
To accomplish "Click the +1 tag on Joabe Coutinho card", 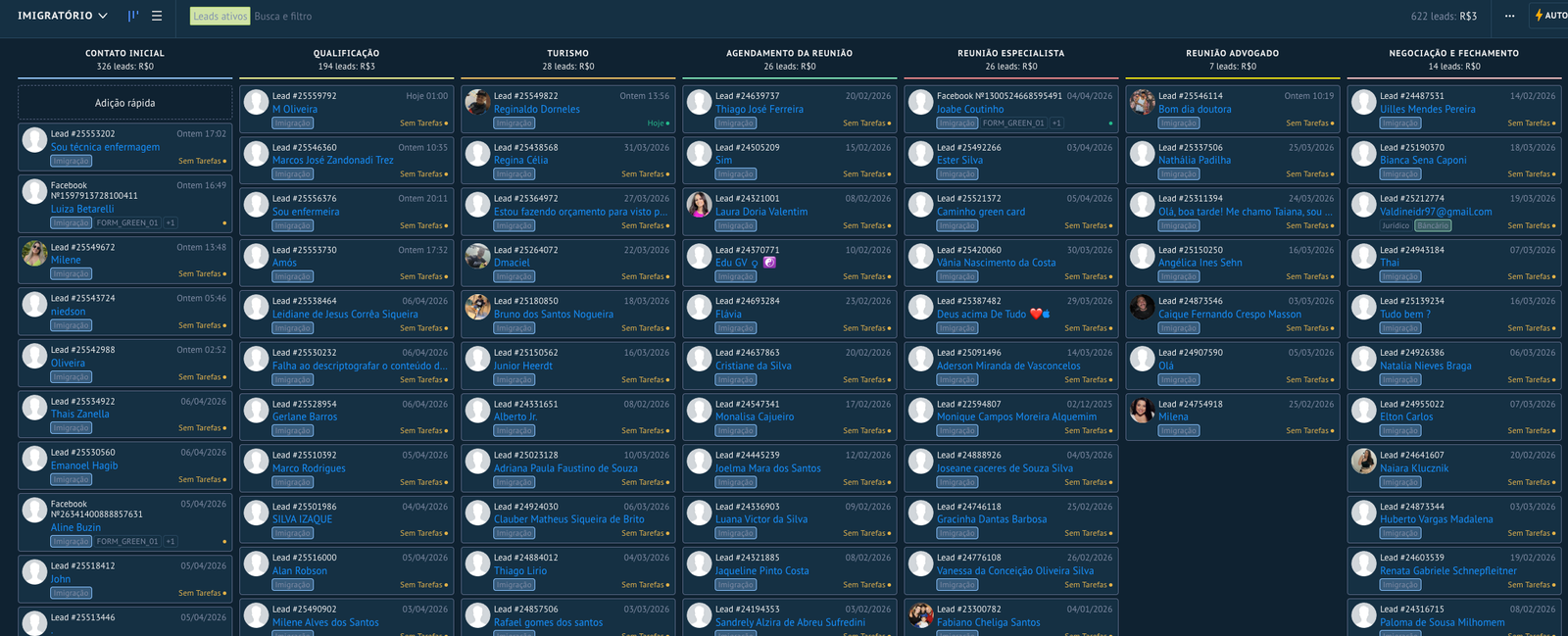I will coord(1056,123).
